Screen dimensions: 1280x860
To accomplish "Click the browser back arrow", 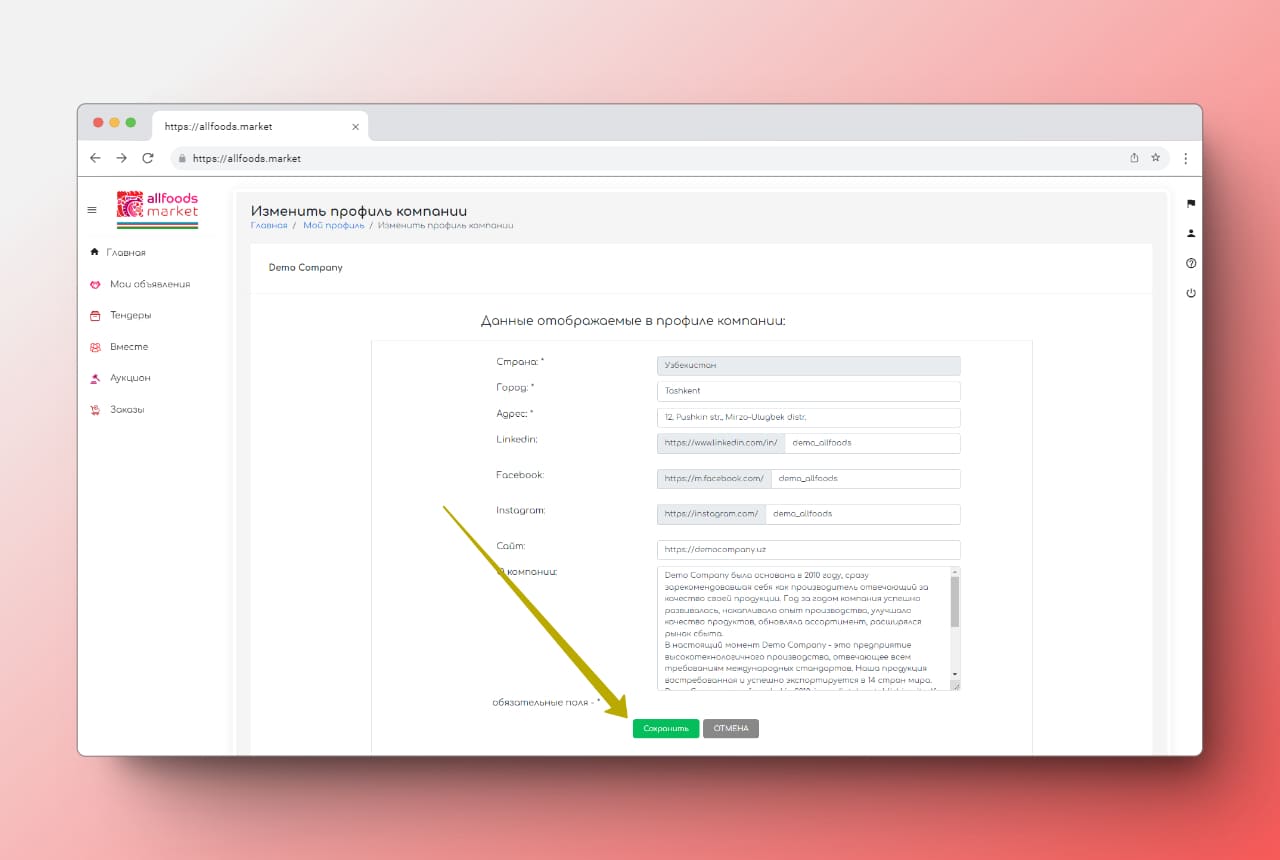I will 95,158.
